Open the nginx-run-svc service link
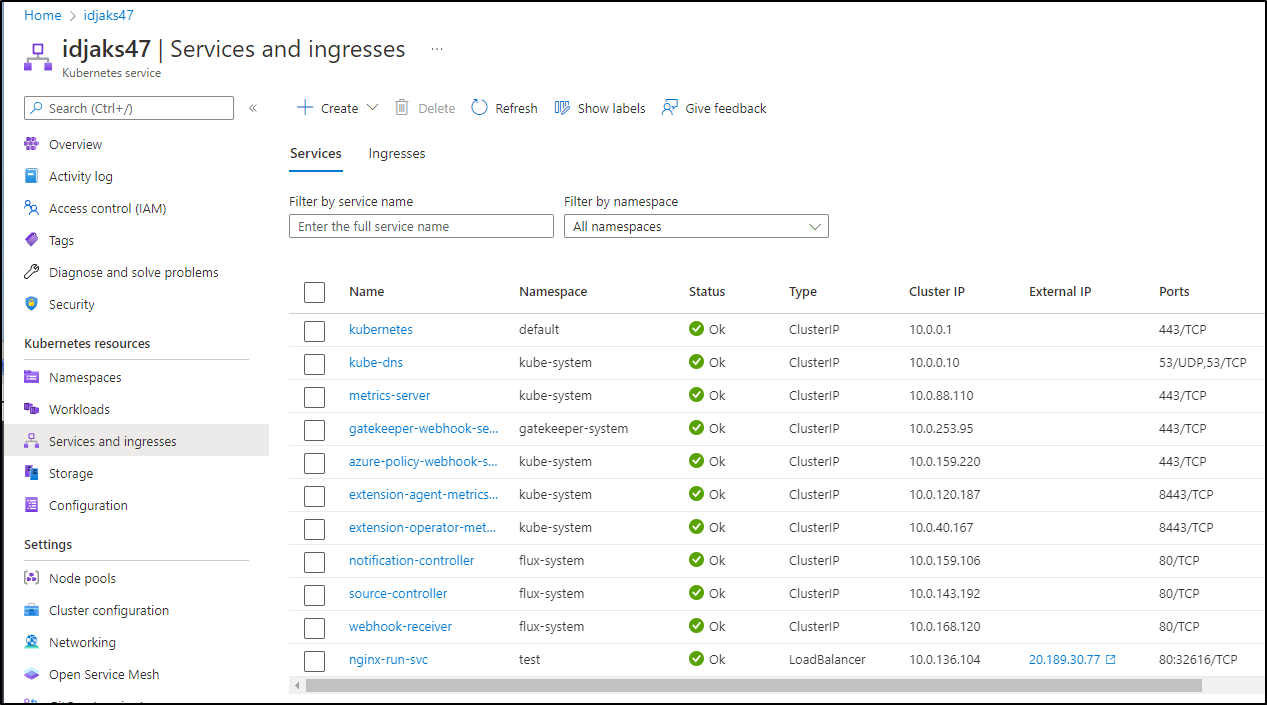 [389, 659]
